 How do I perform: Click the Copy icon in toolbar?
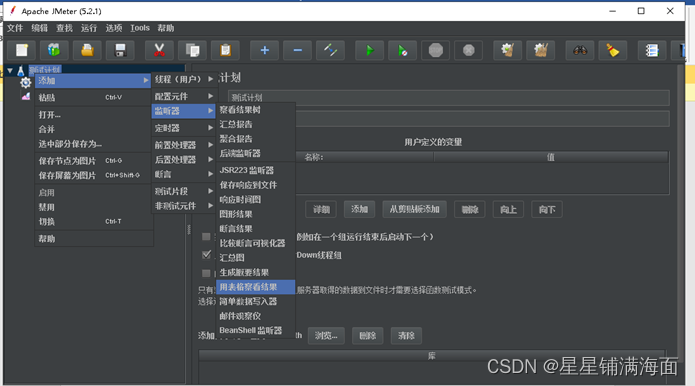click(192, 51)
